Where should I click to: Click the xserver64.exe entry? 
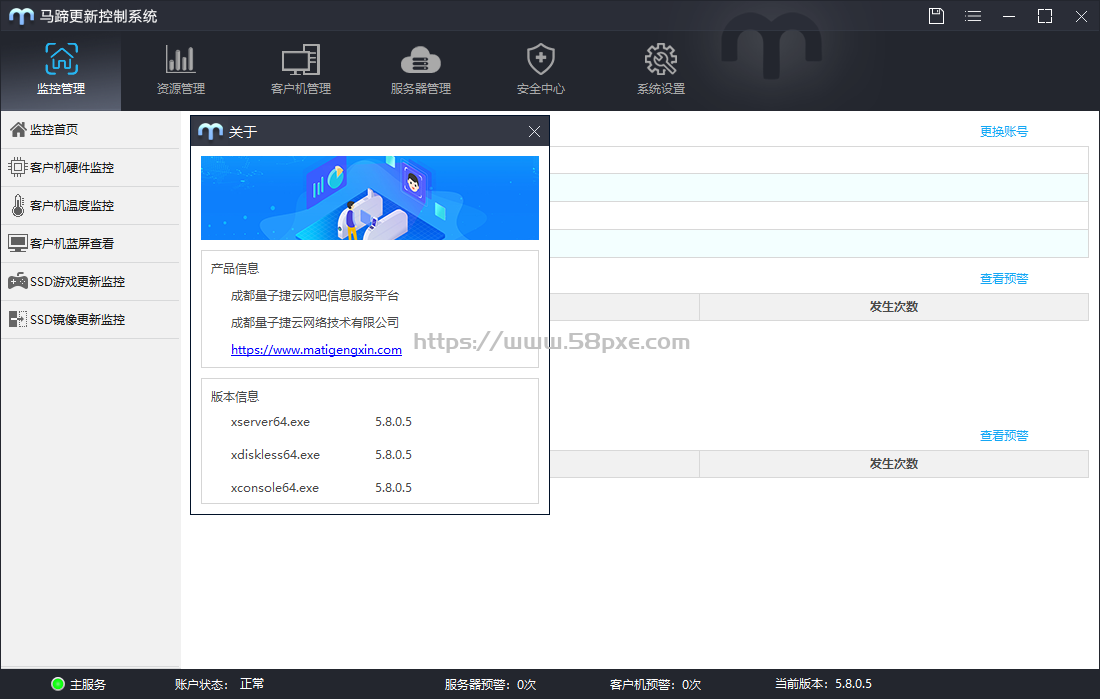270,422
